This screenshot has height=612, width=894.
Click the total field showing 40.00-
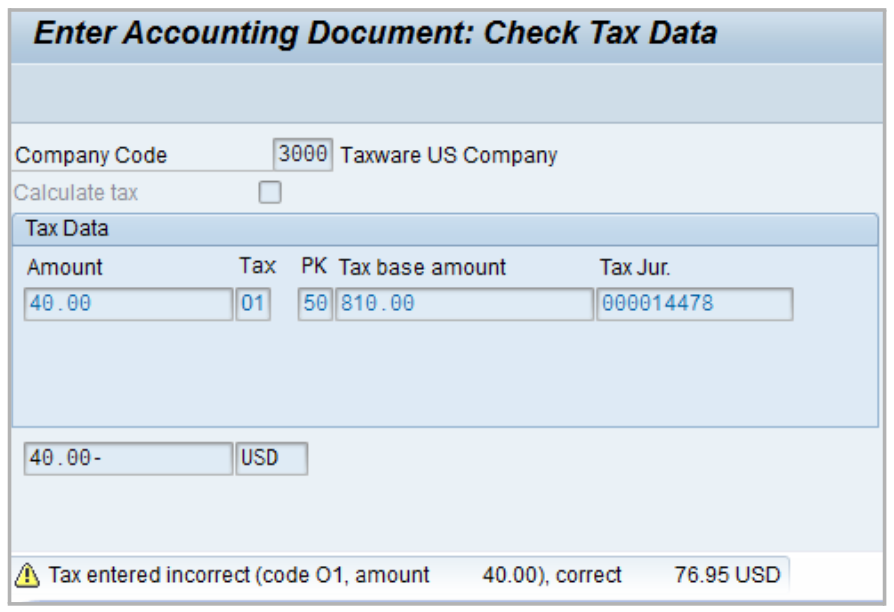tap(128, 459)
